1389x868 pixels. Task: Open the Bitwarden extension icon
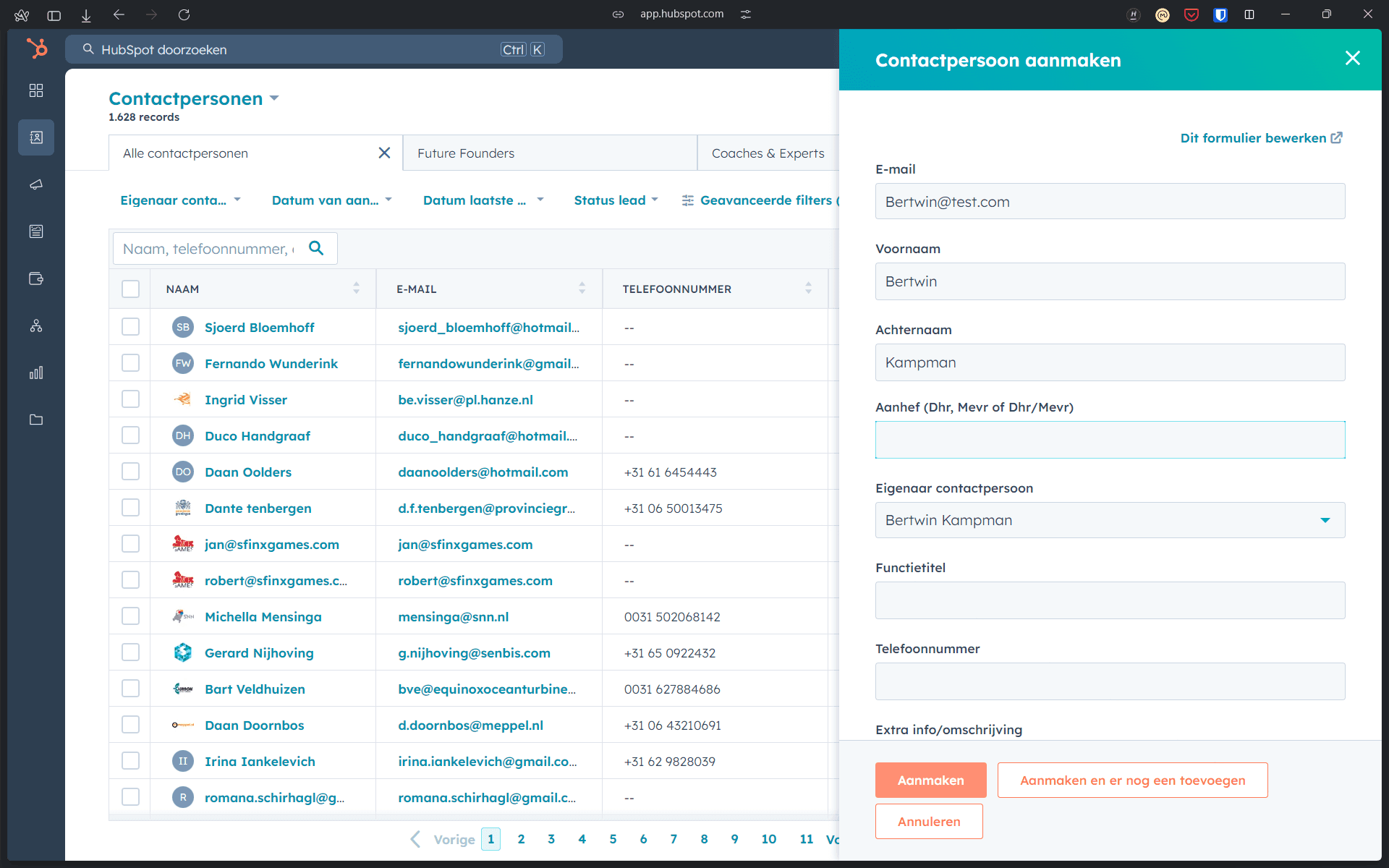pyautogui.click(x=1220, y=14)
